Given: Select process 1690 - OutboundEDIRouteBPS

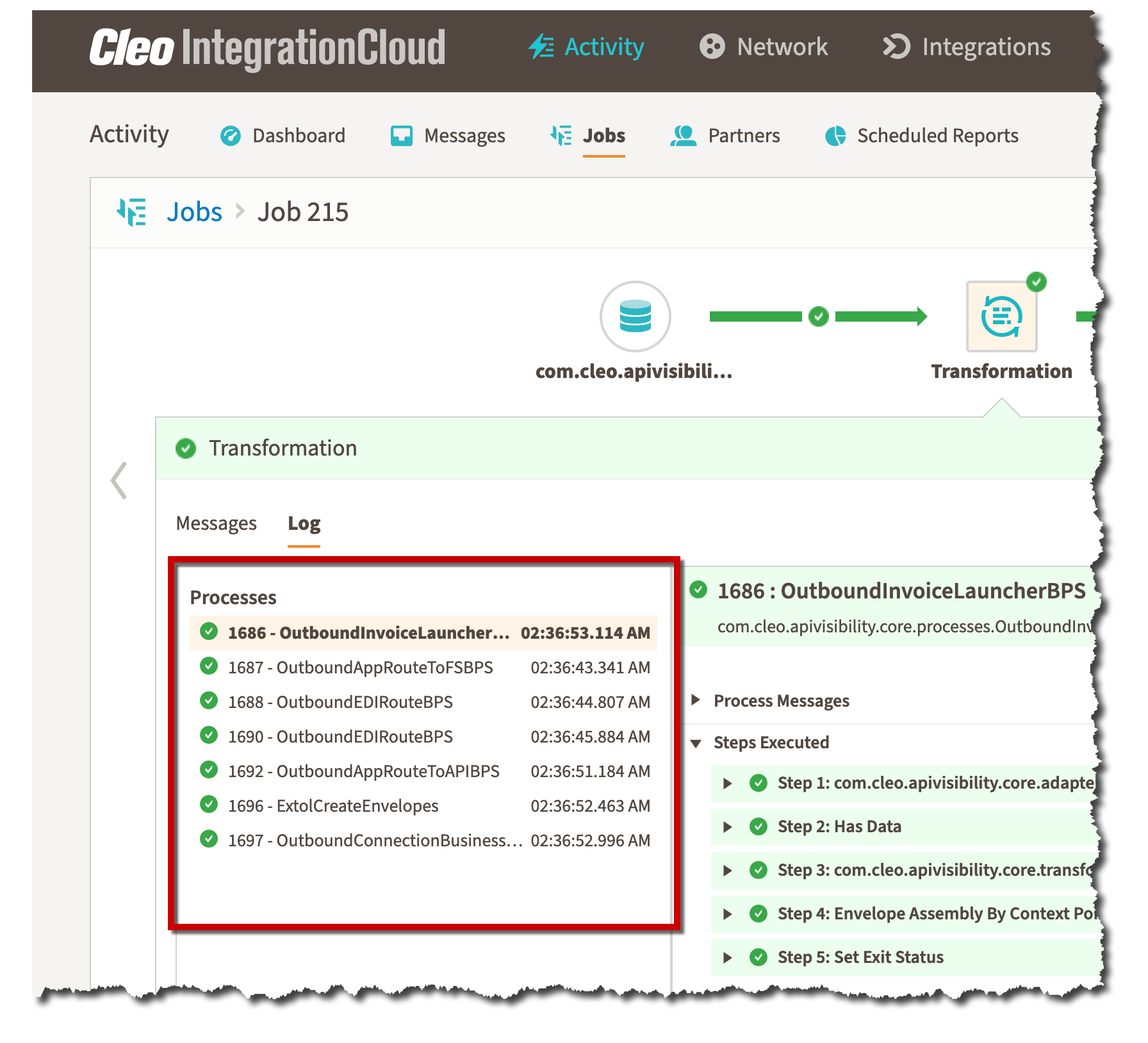Looking at the screenshot, I should (423, 736).
